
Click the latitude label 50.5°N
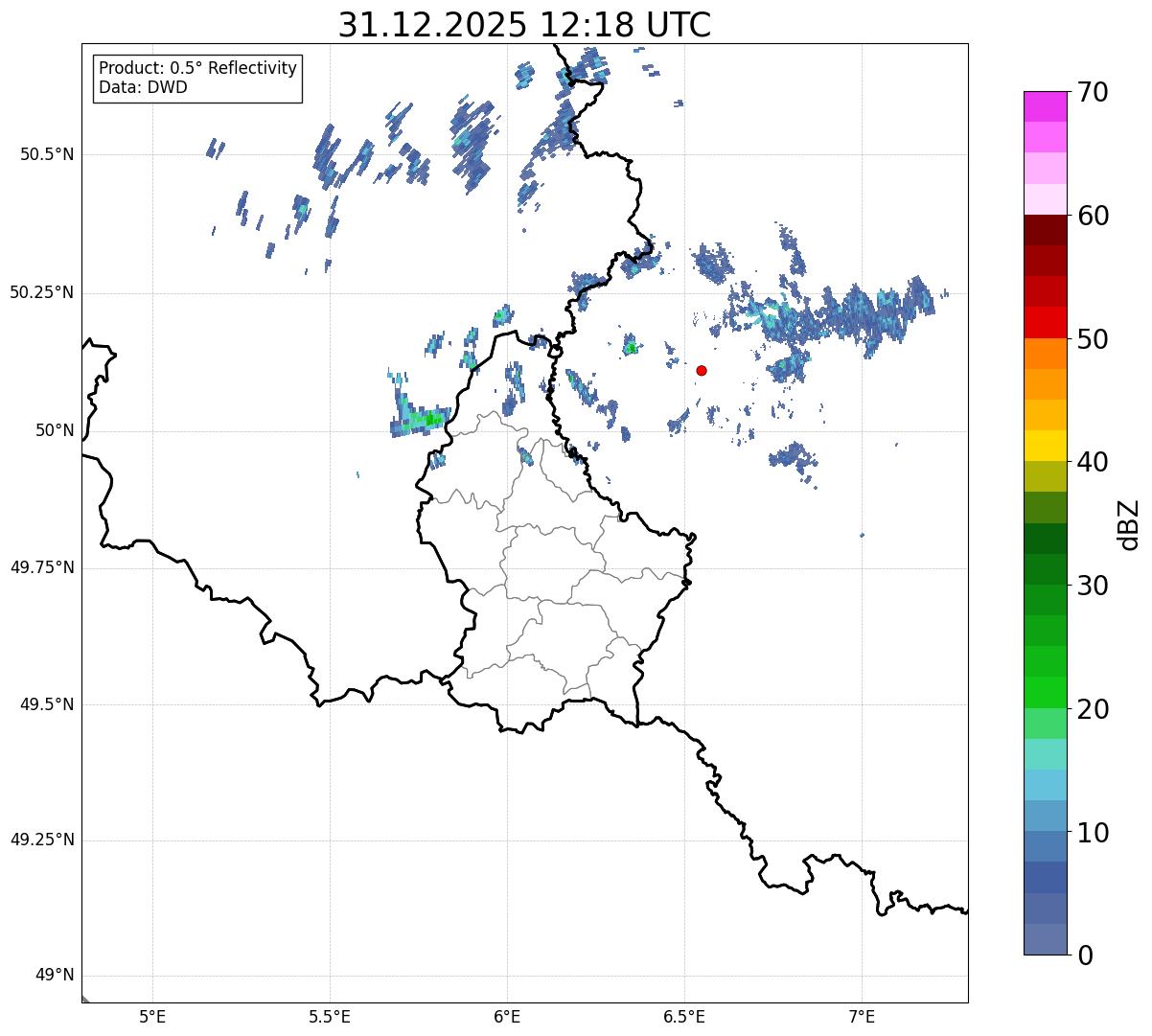tap(46, 154)
